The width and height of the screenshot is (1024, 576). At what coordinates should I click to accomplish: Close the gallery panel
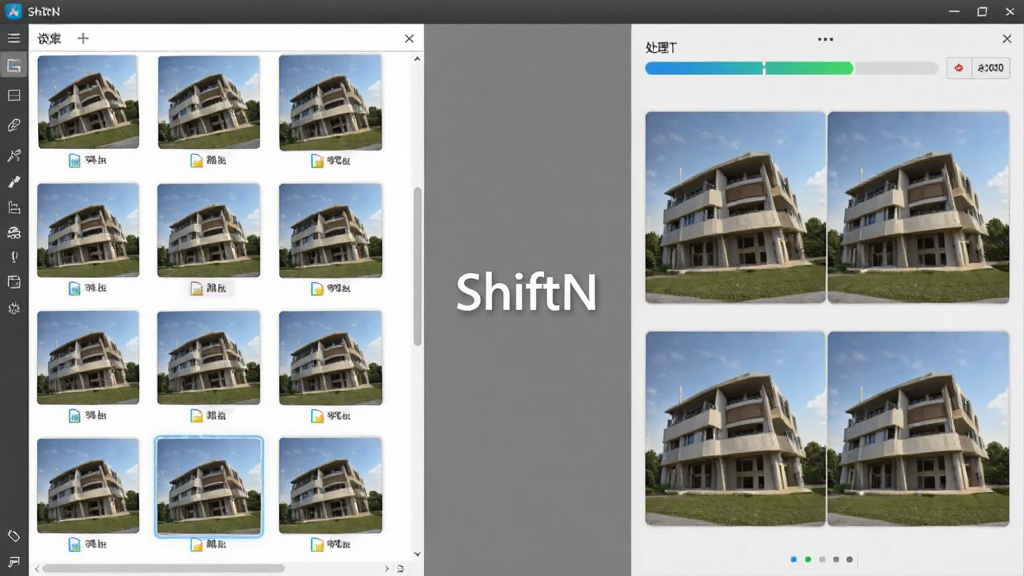pyautogui.click(x=409, y=39)
